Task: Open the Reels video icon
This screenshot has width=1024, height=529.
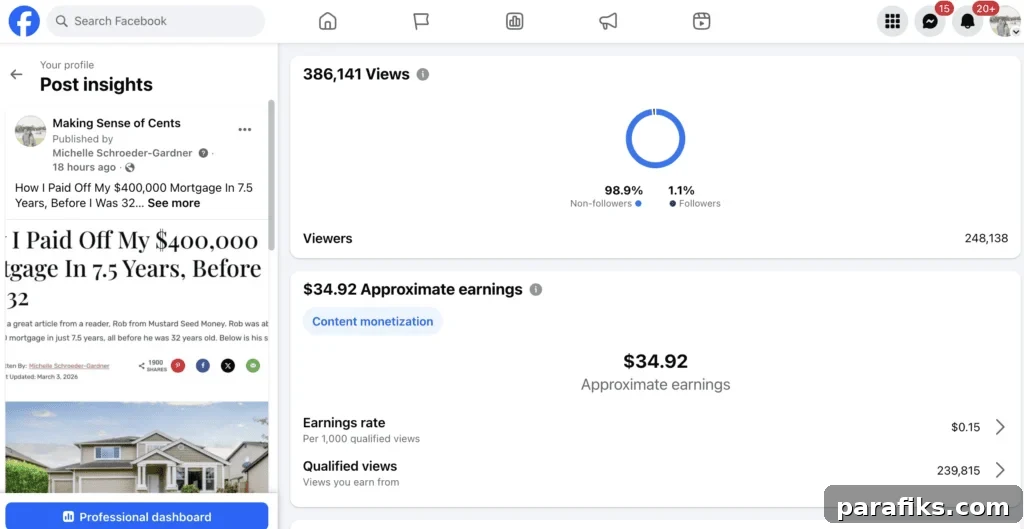Action: pyautogui.click(x=701, y=22)
